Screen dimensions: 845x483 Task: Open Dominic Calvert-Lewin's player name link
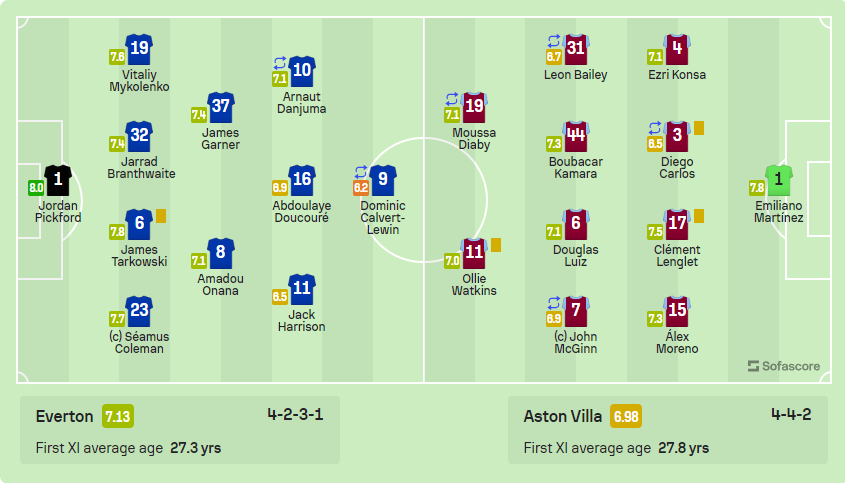(x=383, y=217)
